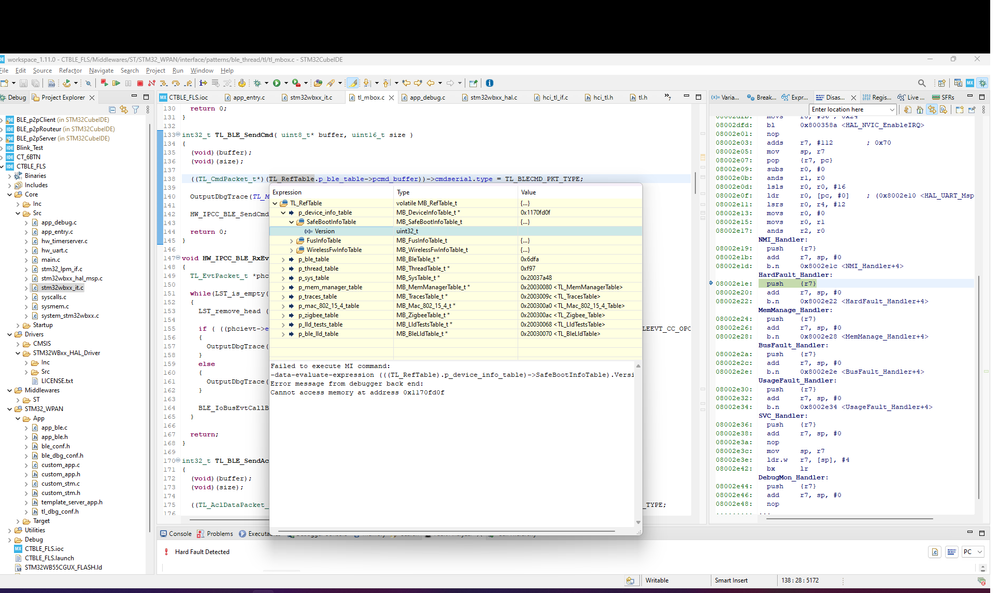Close the tl_mbox.c editor tab
999x593 pixels.
(x=391, y=97)
